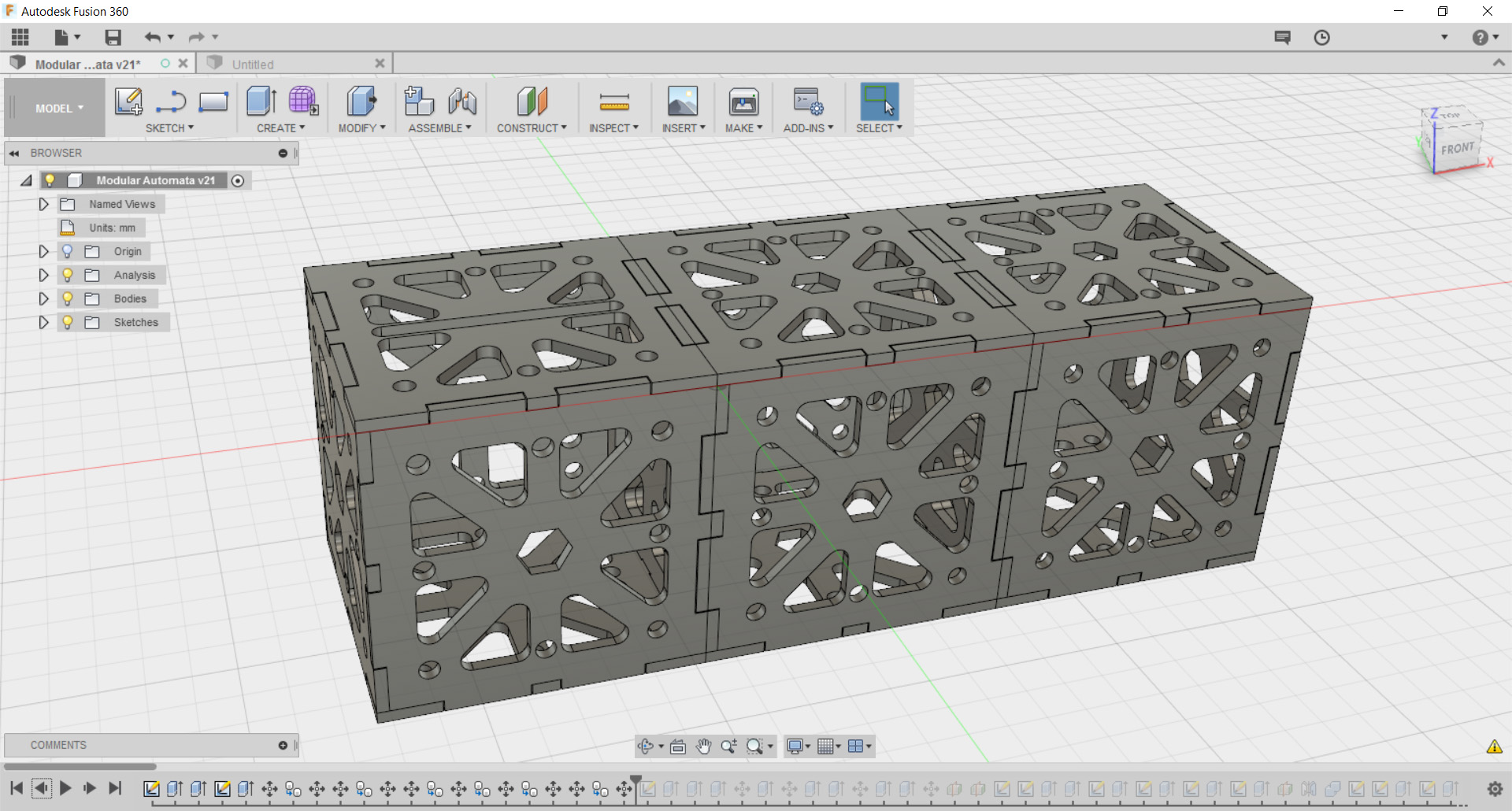
Task: Click the Joint icon in Assemble
Action: click(462, 102)
